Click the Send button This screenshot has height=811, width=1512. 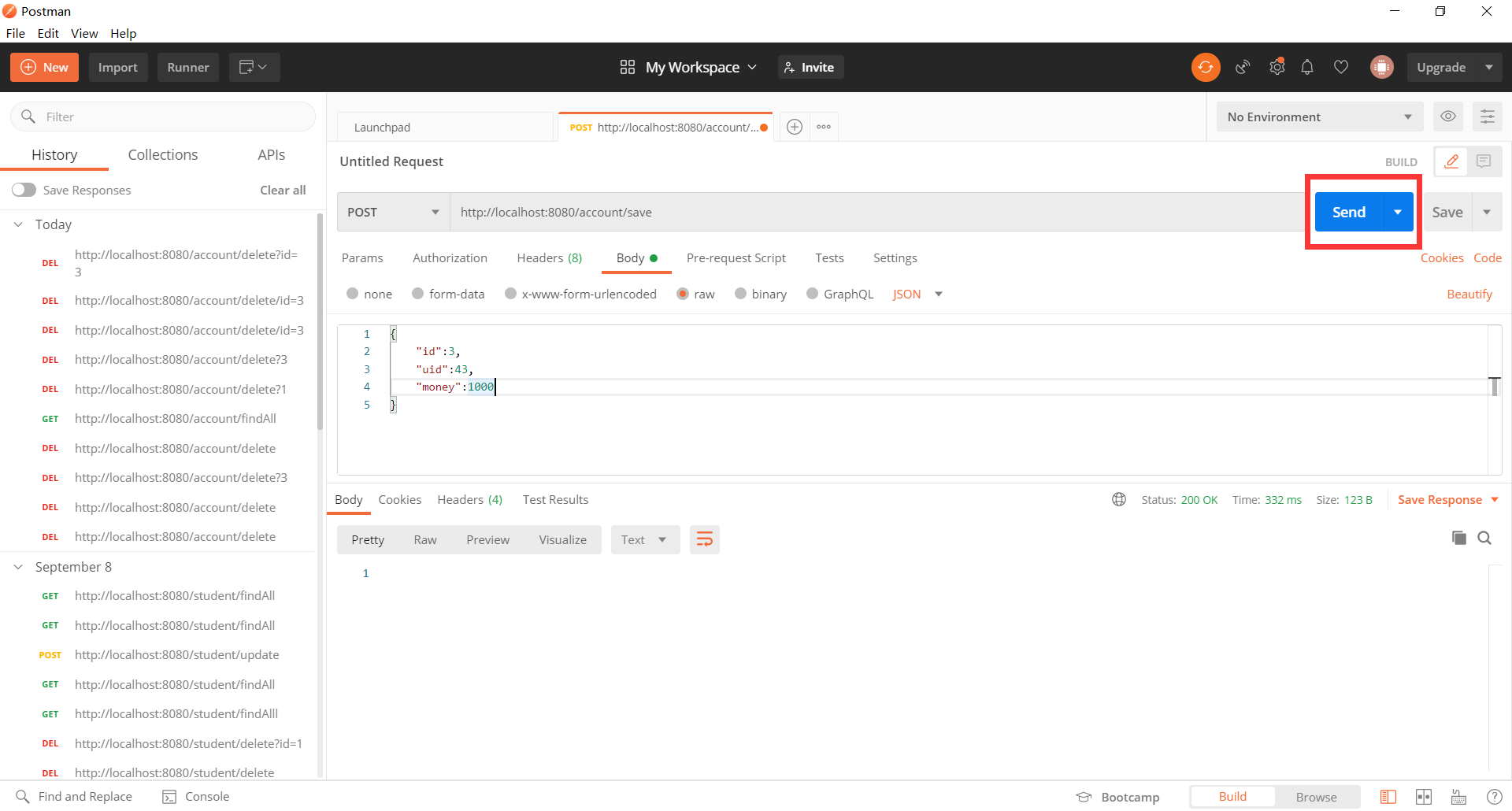(x=1349, y=212)
